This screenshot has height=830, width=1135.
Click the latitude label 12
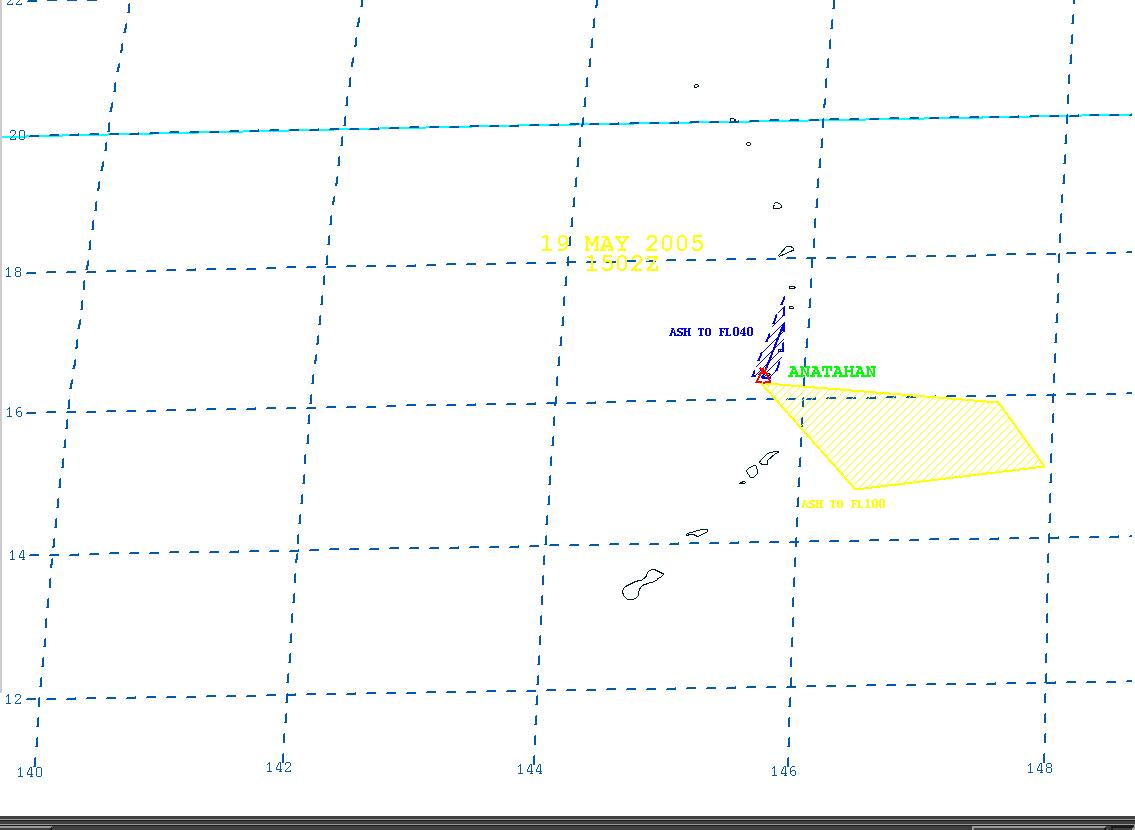pos(15,699)
